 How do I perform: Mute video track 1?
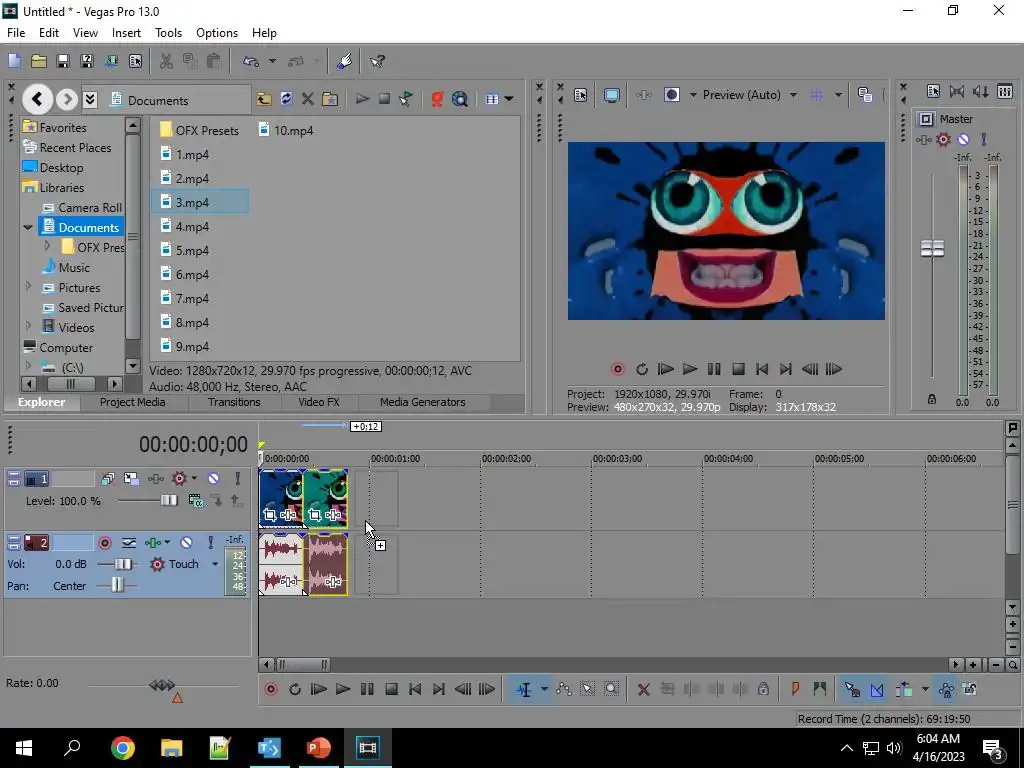point(214,479)
